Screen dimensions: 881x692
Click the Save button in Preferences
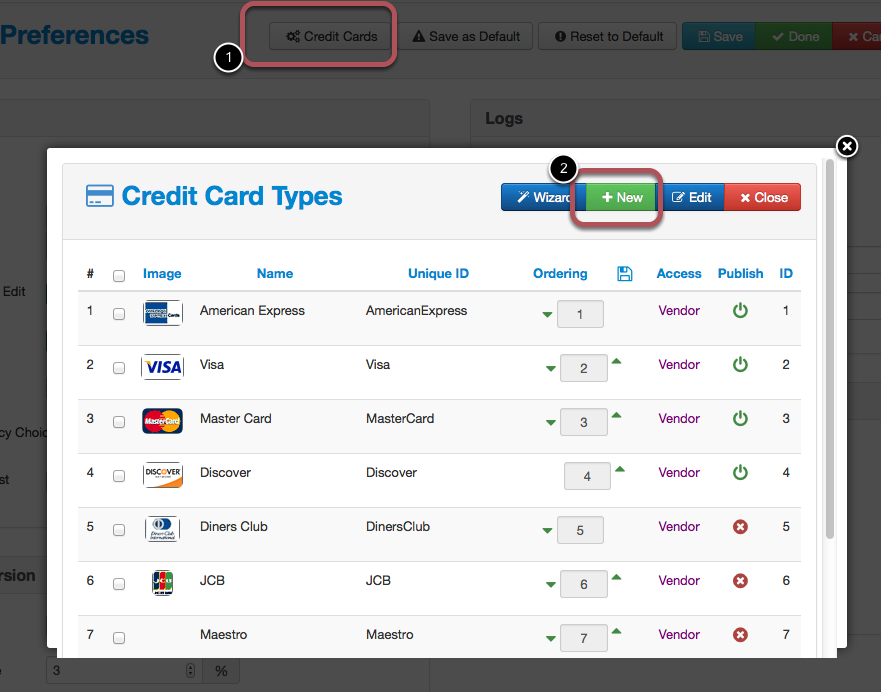(719, 37)
